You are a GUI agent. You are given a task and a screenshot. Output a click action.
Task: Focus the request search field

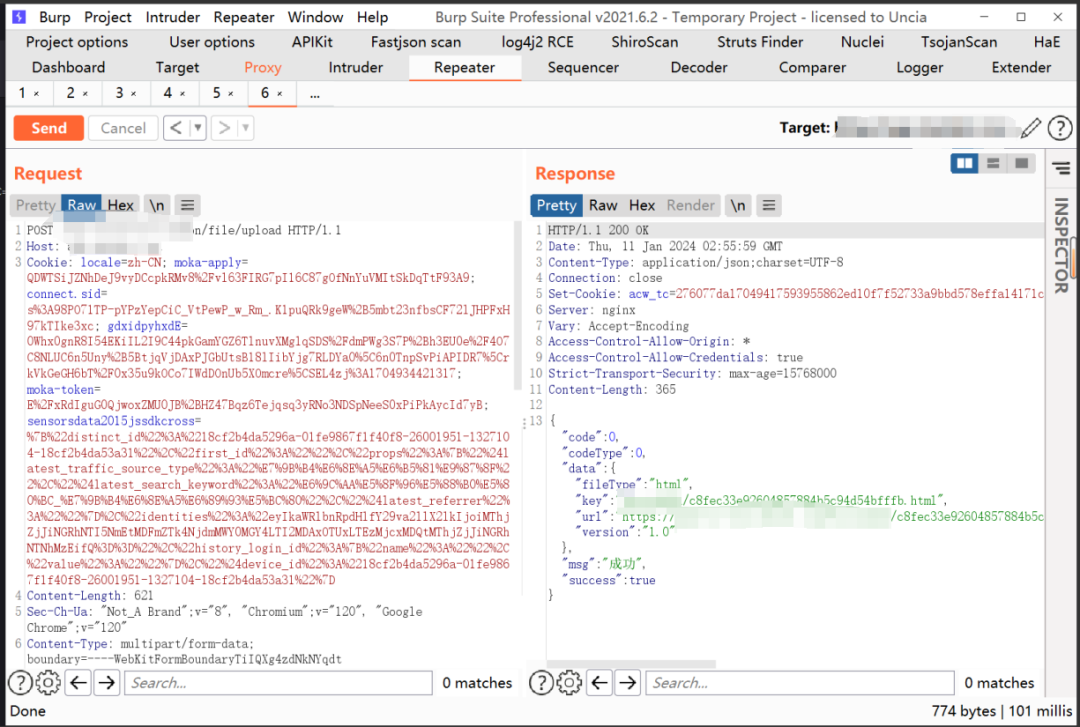[x=278, y=683]
